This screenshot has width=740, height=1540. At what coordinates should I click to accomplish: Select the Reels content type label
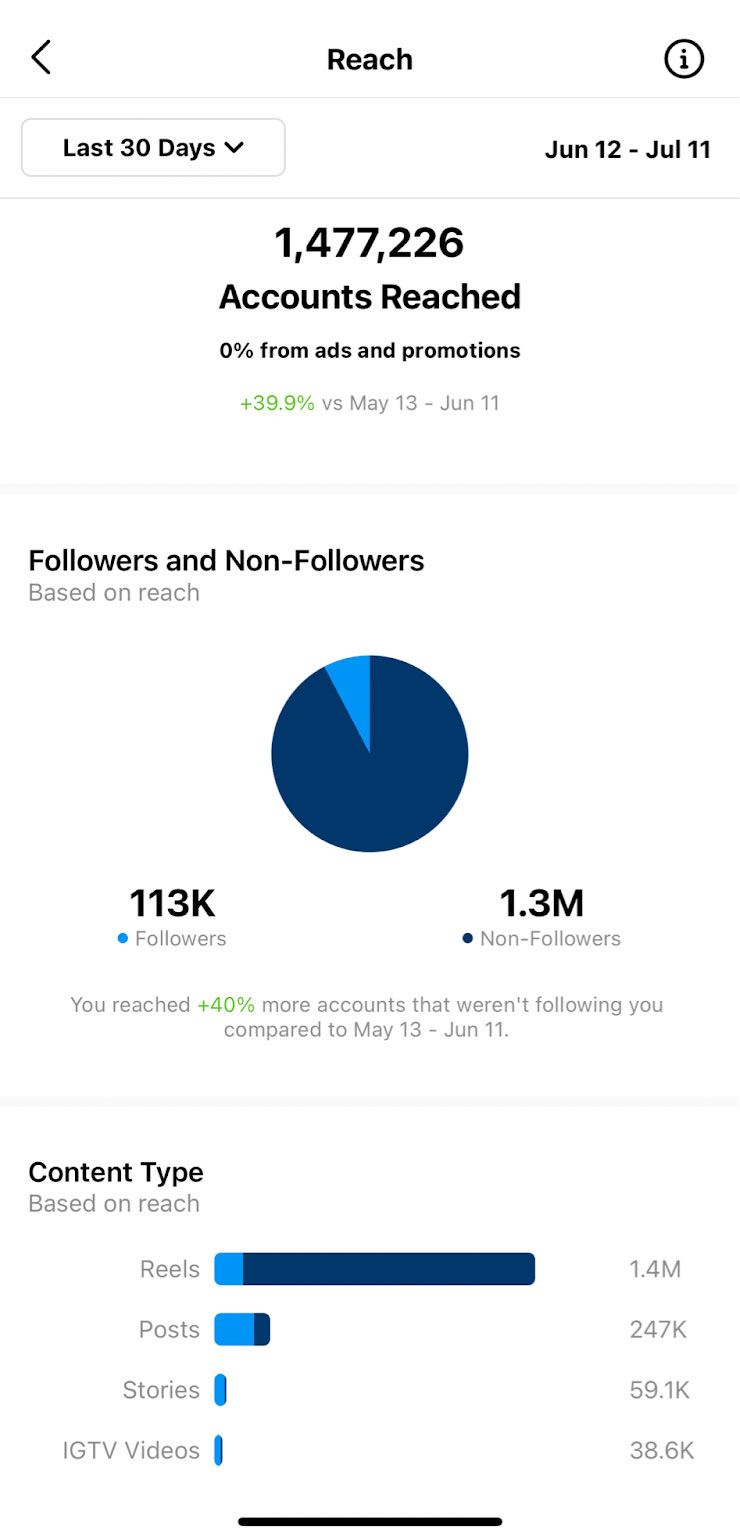tap(170, 1270)
